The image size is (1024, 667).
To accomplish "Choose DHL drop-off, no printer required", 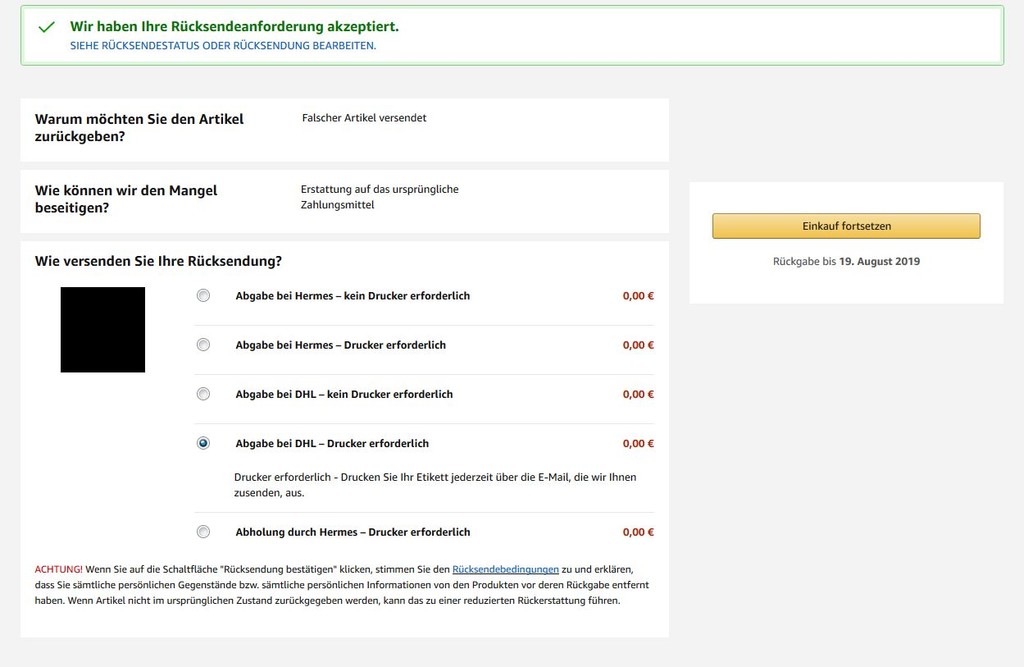I will pyautogui.click(x=203, y=394).
